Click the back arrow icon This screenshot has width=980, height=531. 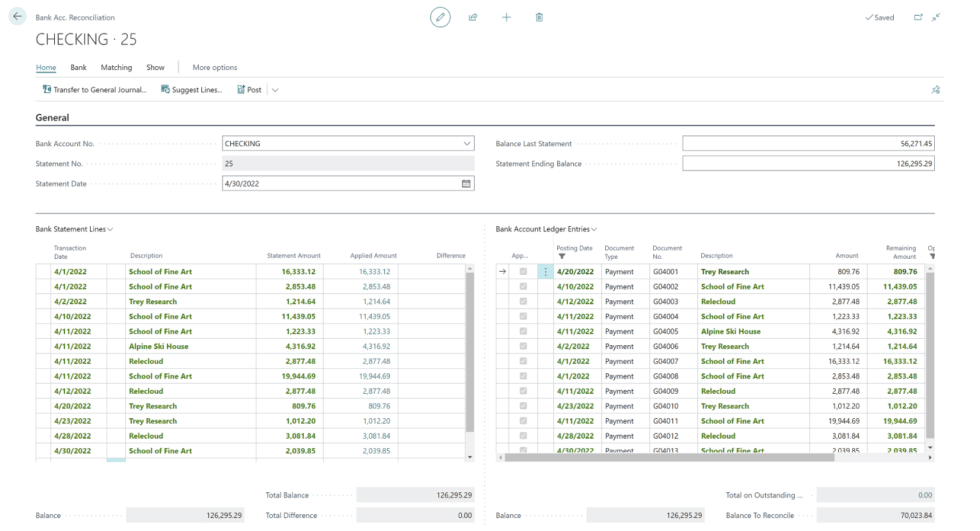(16, 17)
